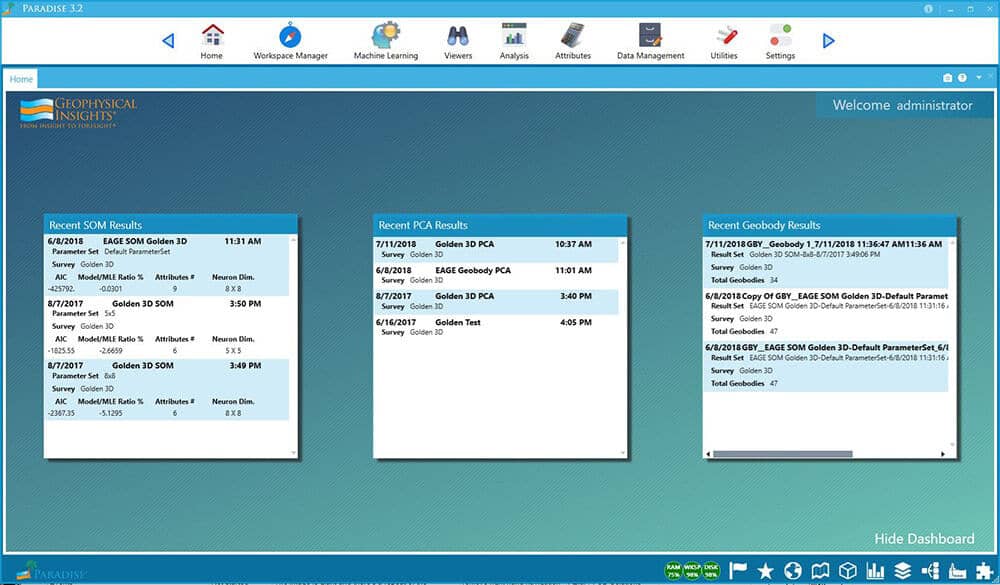Open Workspace Manager
The height and width of the screenshot is (585, 1000).
pyautogui.click(x=290, y=41)
